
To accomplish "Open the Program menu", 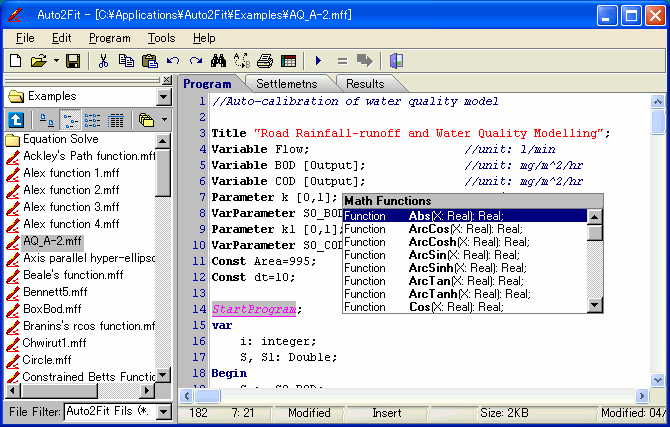I will pos(109,38).
